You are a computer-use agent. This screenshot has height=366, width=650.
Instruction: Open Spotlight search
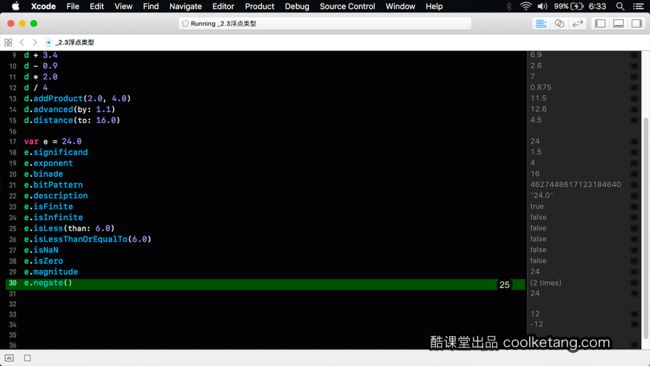(620, 6)
